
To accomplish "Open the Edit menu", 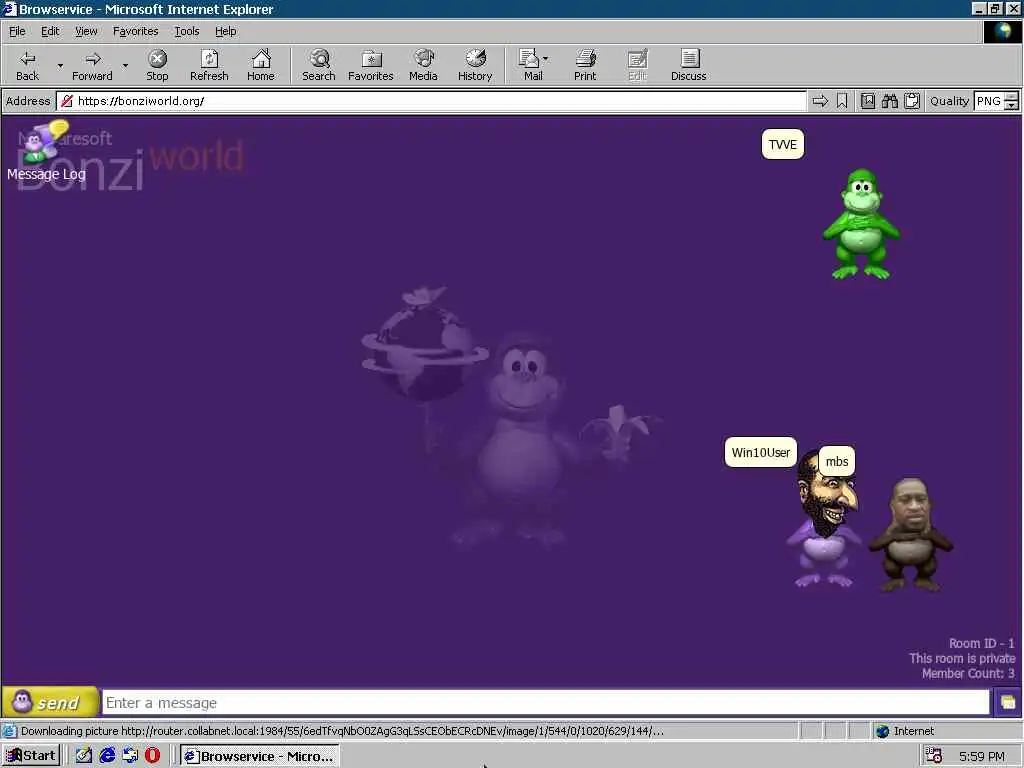I will (x=50, y=31).
